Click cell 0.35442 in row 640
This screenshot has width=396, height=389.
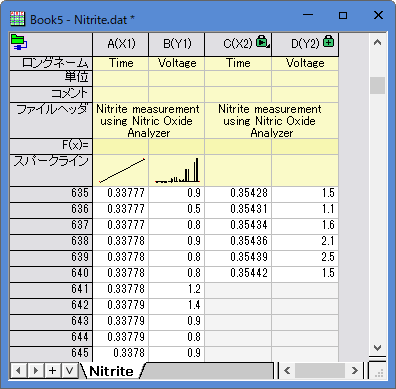(238, 273)
